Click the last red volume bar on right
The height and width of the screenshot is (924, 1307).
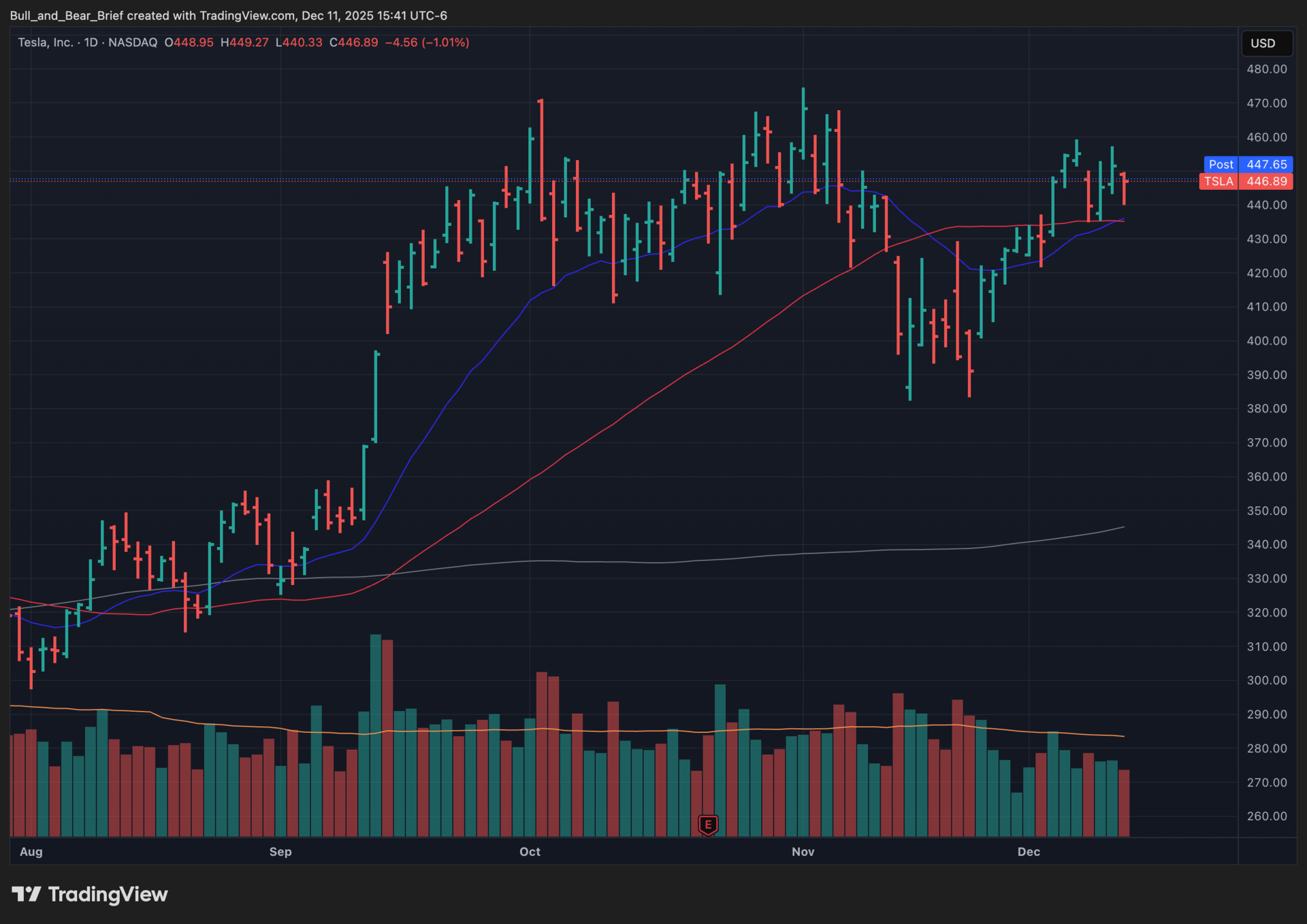coord(1124,803)
